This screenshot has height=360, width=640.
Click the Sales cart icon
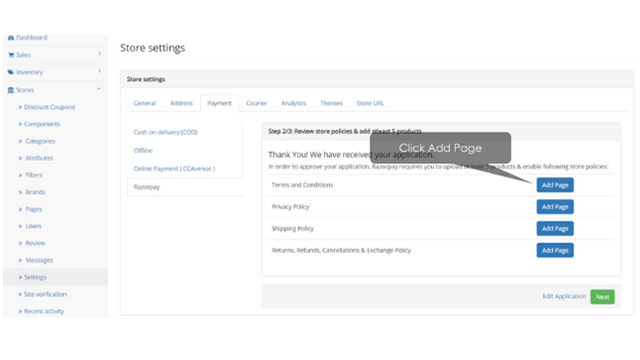11,55
